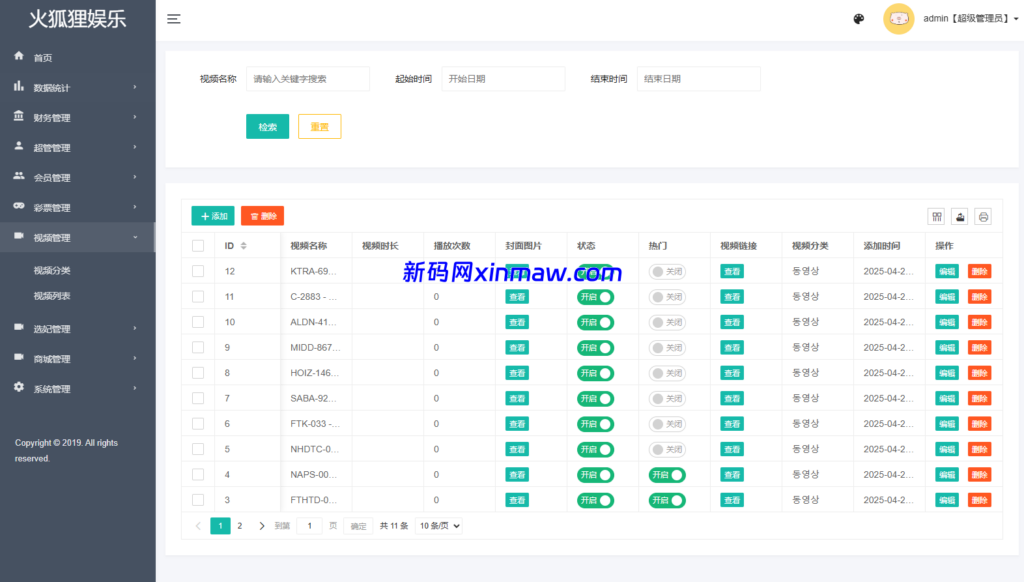Open the 视频列表 submenu item
Viewport: 1024px width, 582px height.
(x=52, y=296)
